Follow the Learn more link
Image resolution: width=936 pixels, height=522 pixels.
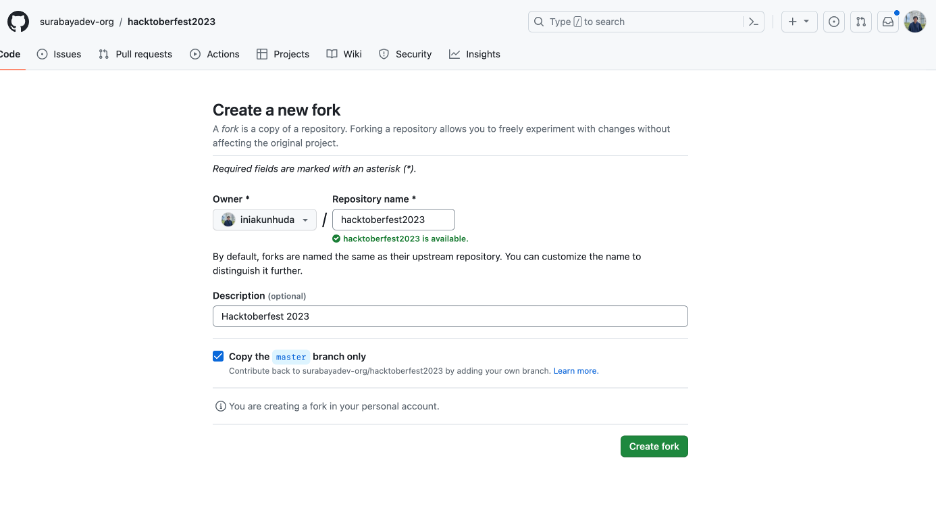[575, 371]
